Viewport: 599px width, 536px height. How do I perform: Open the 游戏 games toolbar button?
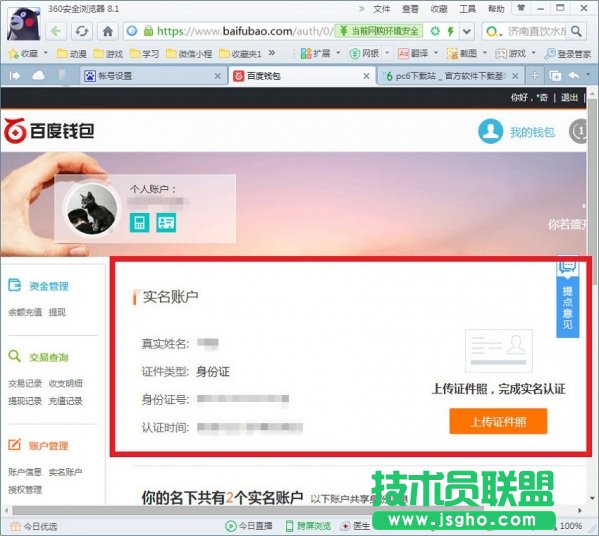point(511,53)
